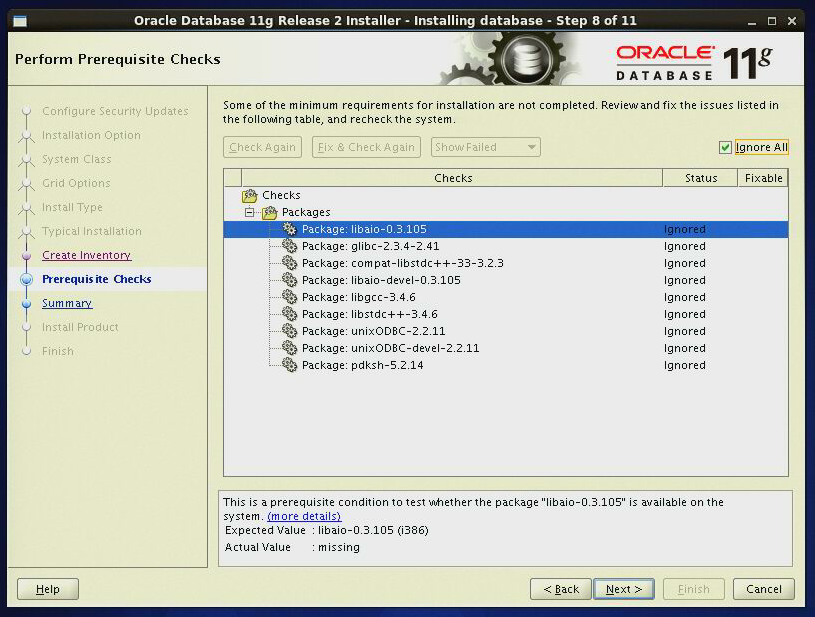
Task: Select Package: unixODBC-devel-2.2.11 row
Action: pos(506,348)
